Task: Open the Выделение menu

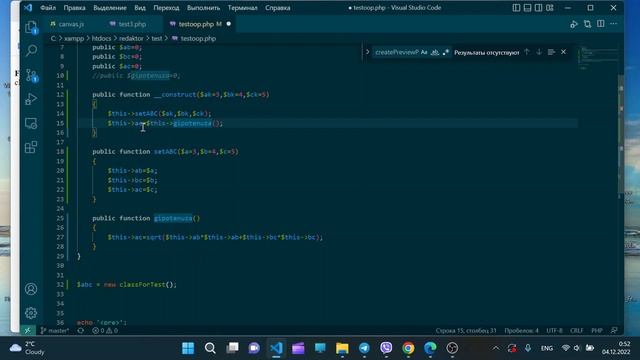Action: (110, 8)
